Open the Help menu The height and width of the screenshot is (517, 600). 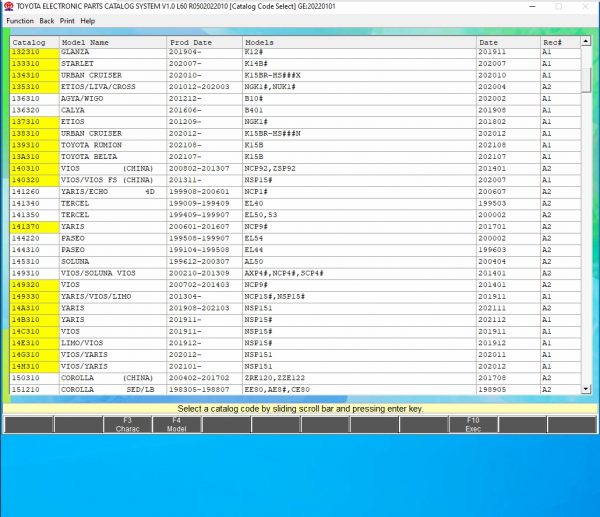coord(88,21)
